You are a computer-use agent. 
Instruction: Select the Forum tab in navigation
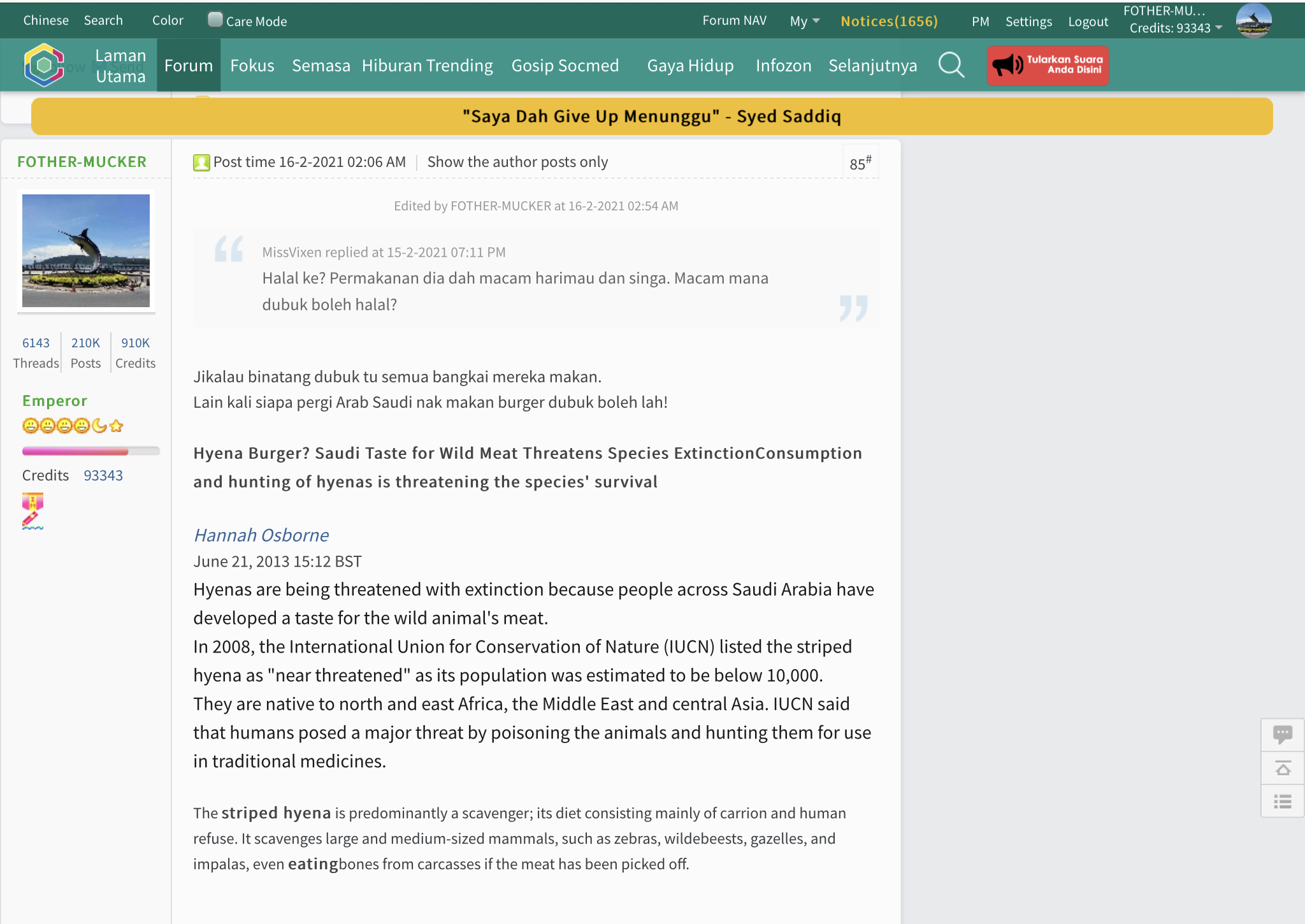188,65
